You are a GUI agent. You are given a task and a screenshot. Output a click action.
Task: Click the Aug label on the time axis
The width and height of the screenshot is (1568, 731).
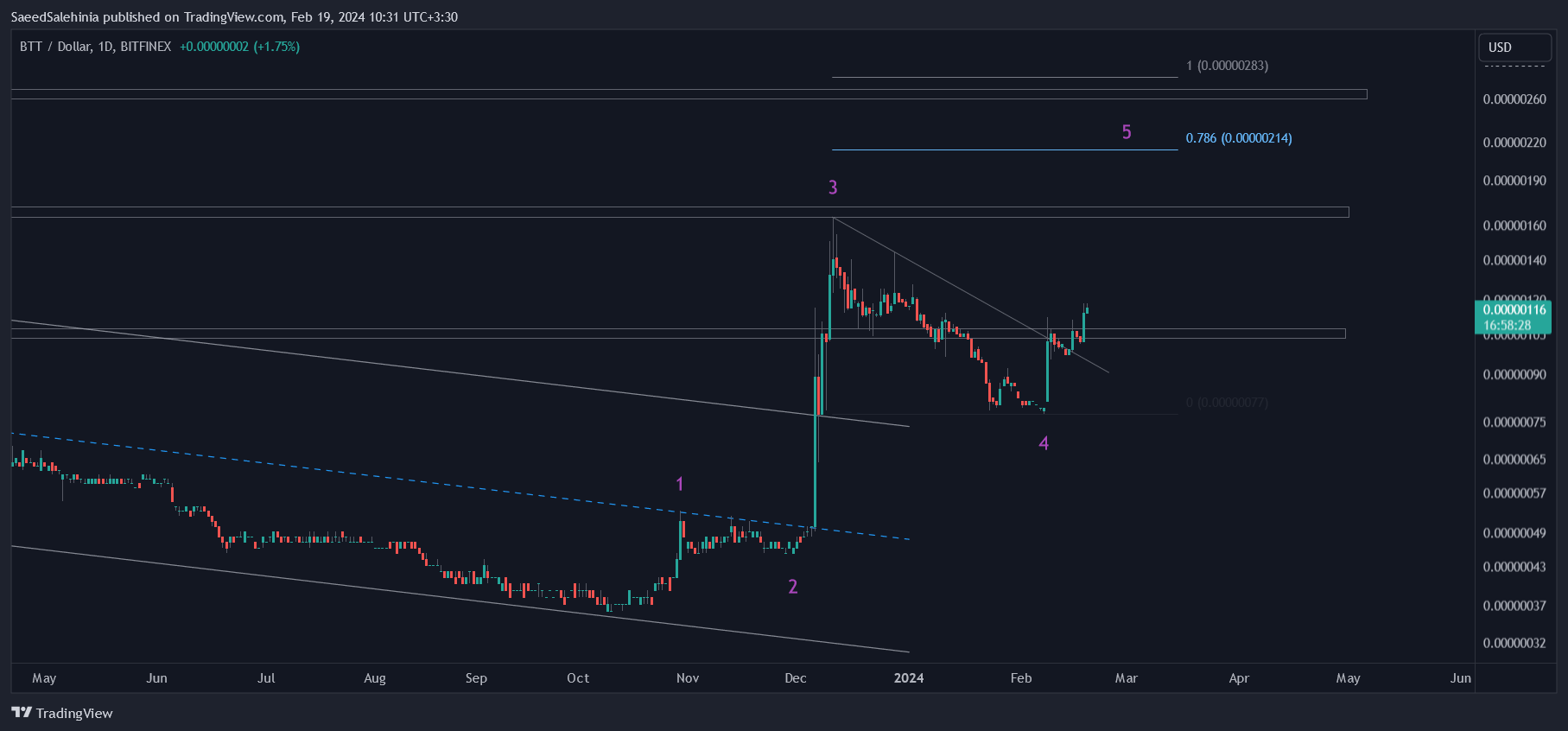[x=375, y=678]
